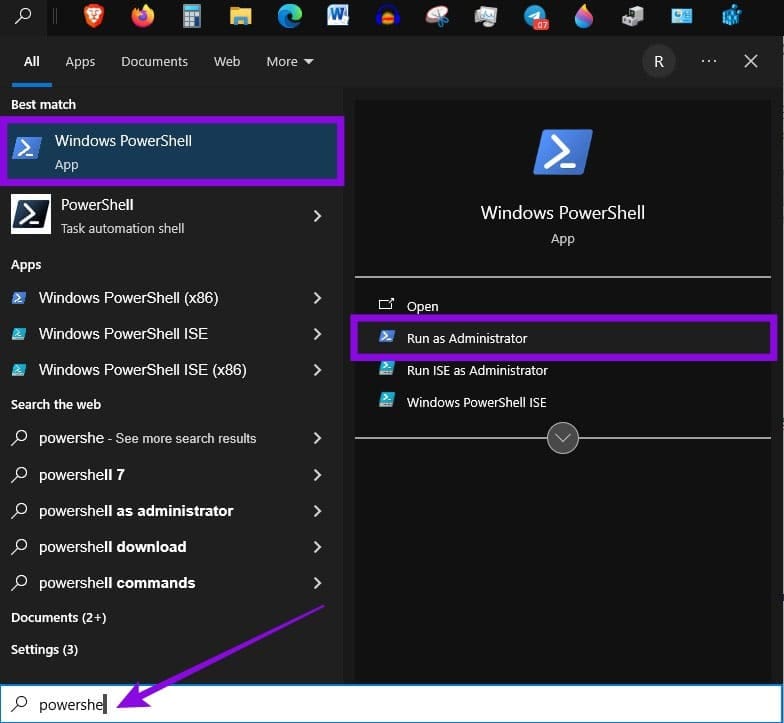The image size is (784, 723).
Task: Launch Microsoft Edge from the taskbar
Action: tap(290, 16)
